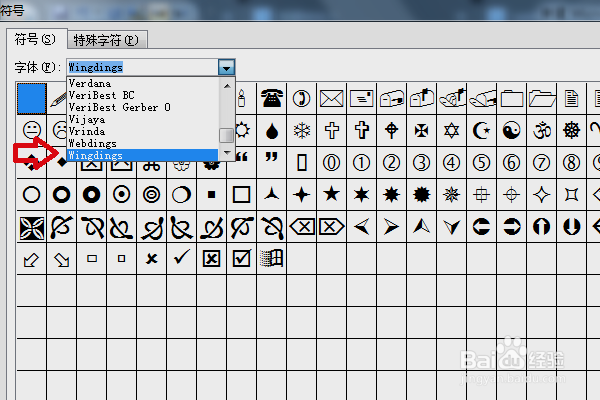Select the blue highlighted first symbol cell

pyautogui.click(x=32, y=98)
